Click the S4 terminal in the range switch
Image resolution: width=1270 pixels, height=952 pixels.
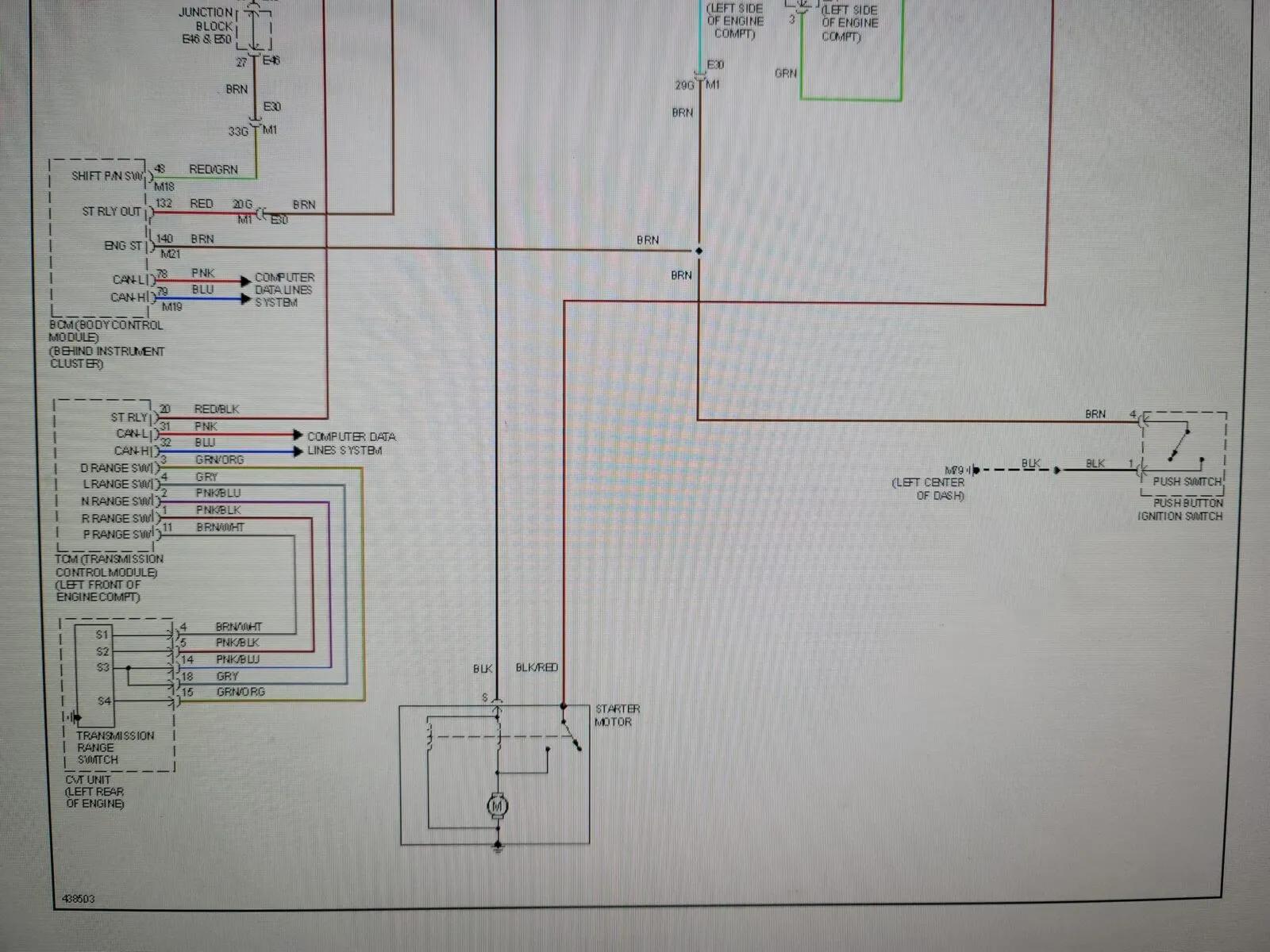pos(104,701)
